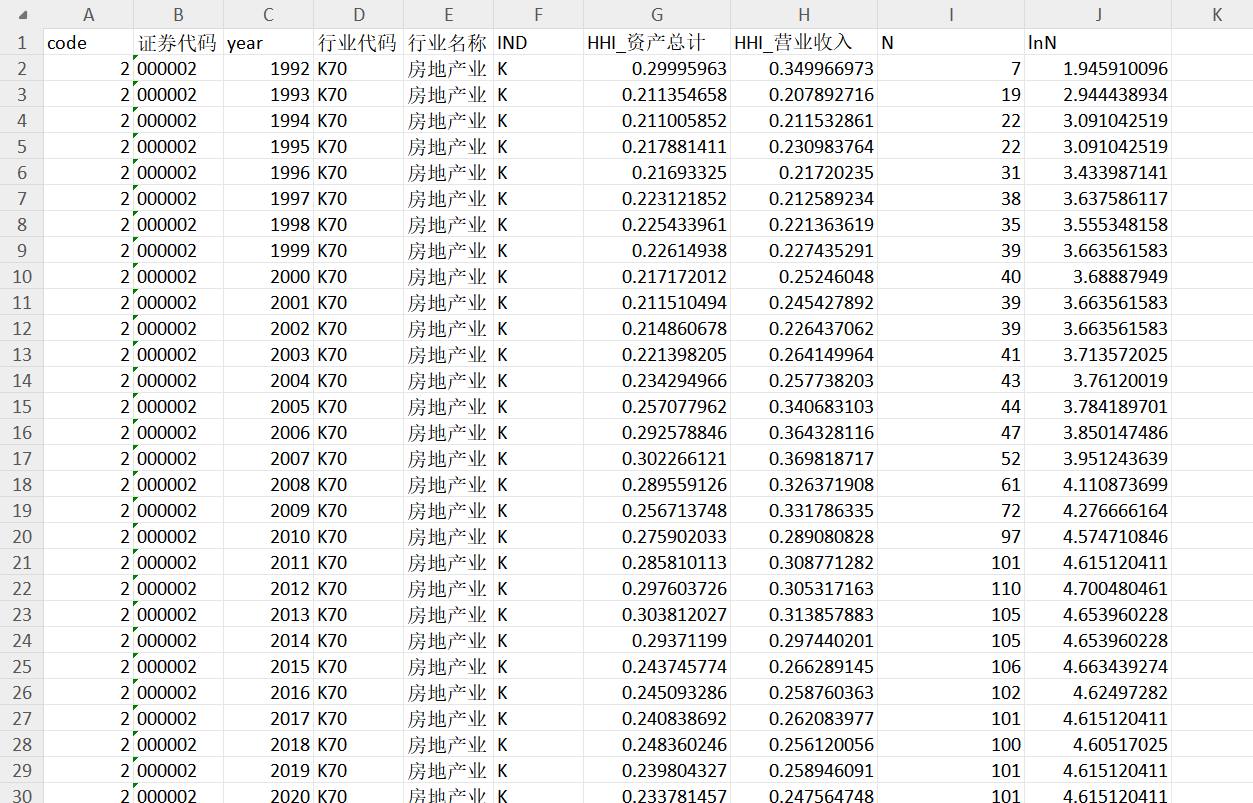
Task: Select 证券代码 cell 000002 in row 2
Action: pyautogui.click(x=178, y=69)
